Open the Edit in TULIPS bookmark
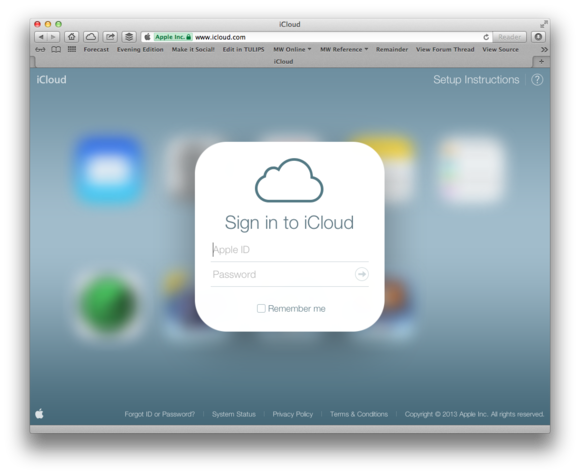 pos(243,49)
